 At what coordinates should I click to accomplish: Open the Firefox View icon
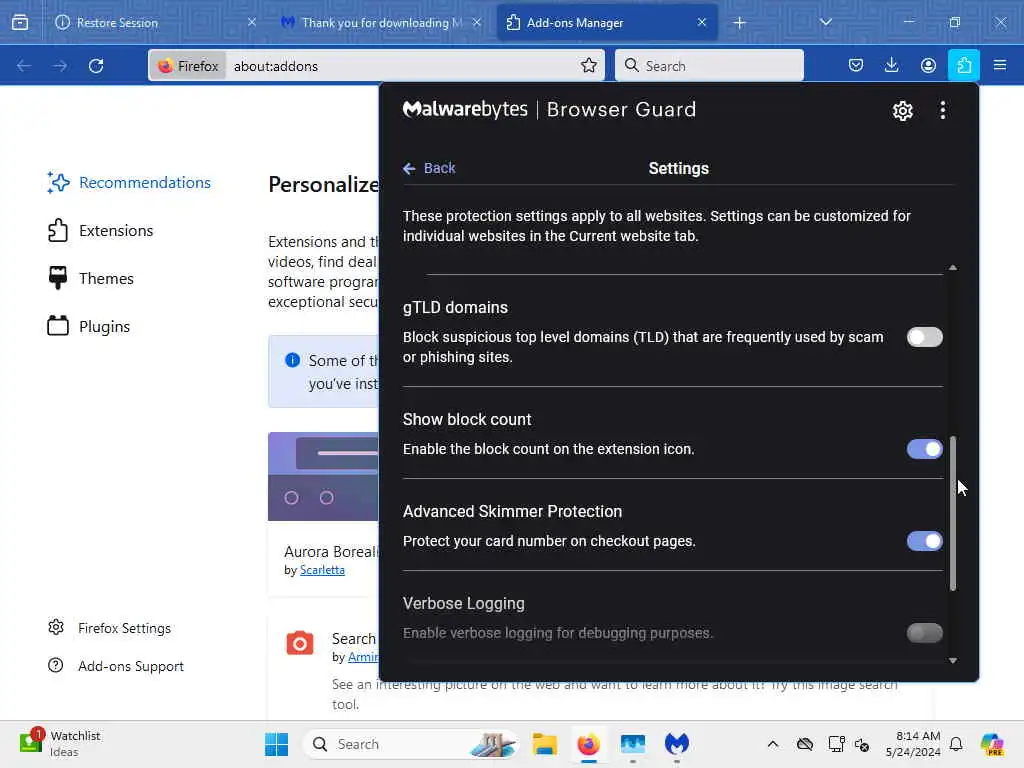20,23
